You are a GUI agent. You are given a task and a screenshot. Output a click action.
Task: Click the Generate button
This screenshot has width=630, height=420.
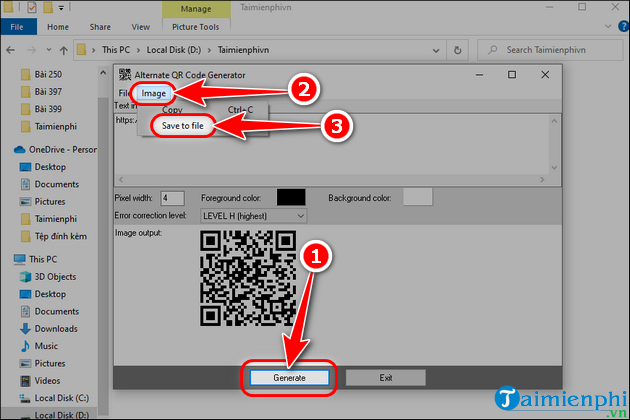pos(289,377)
